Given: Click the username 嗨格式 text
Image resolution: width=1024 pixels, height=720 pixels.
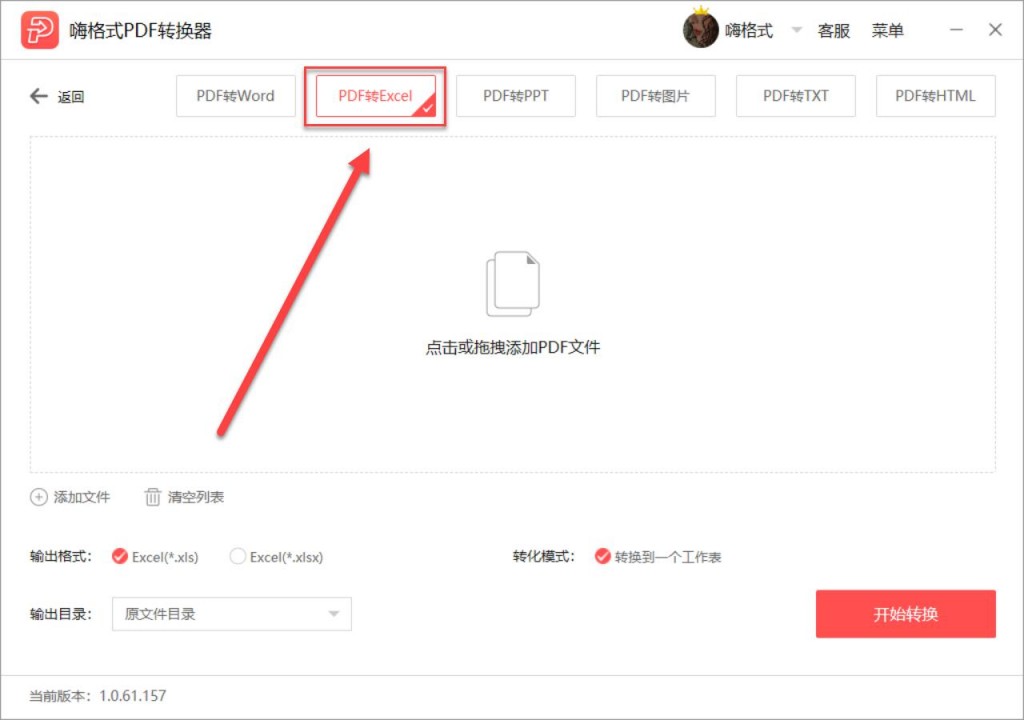Looking at the screenshot, I should tap(749, 31).
